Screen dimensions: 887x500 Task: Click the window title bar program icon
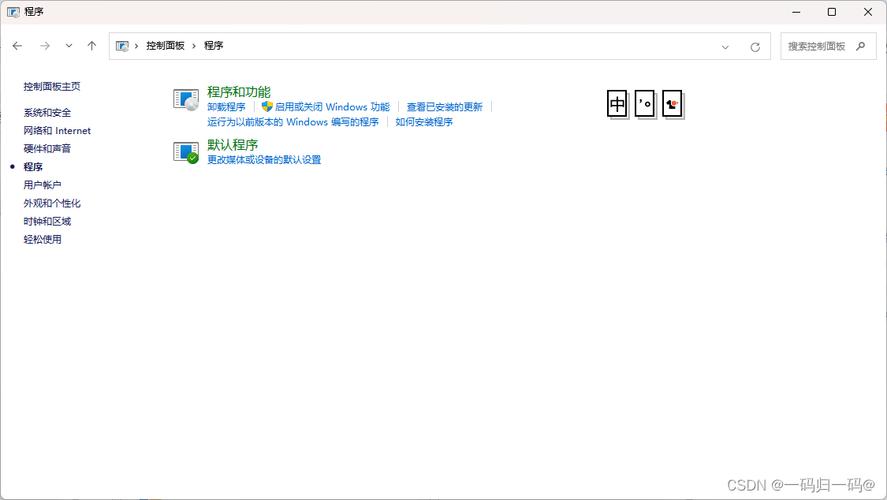pyautogui.click(x=13, y=12)
